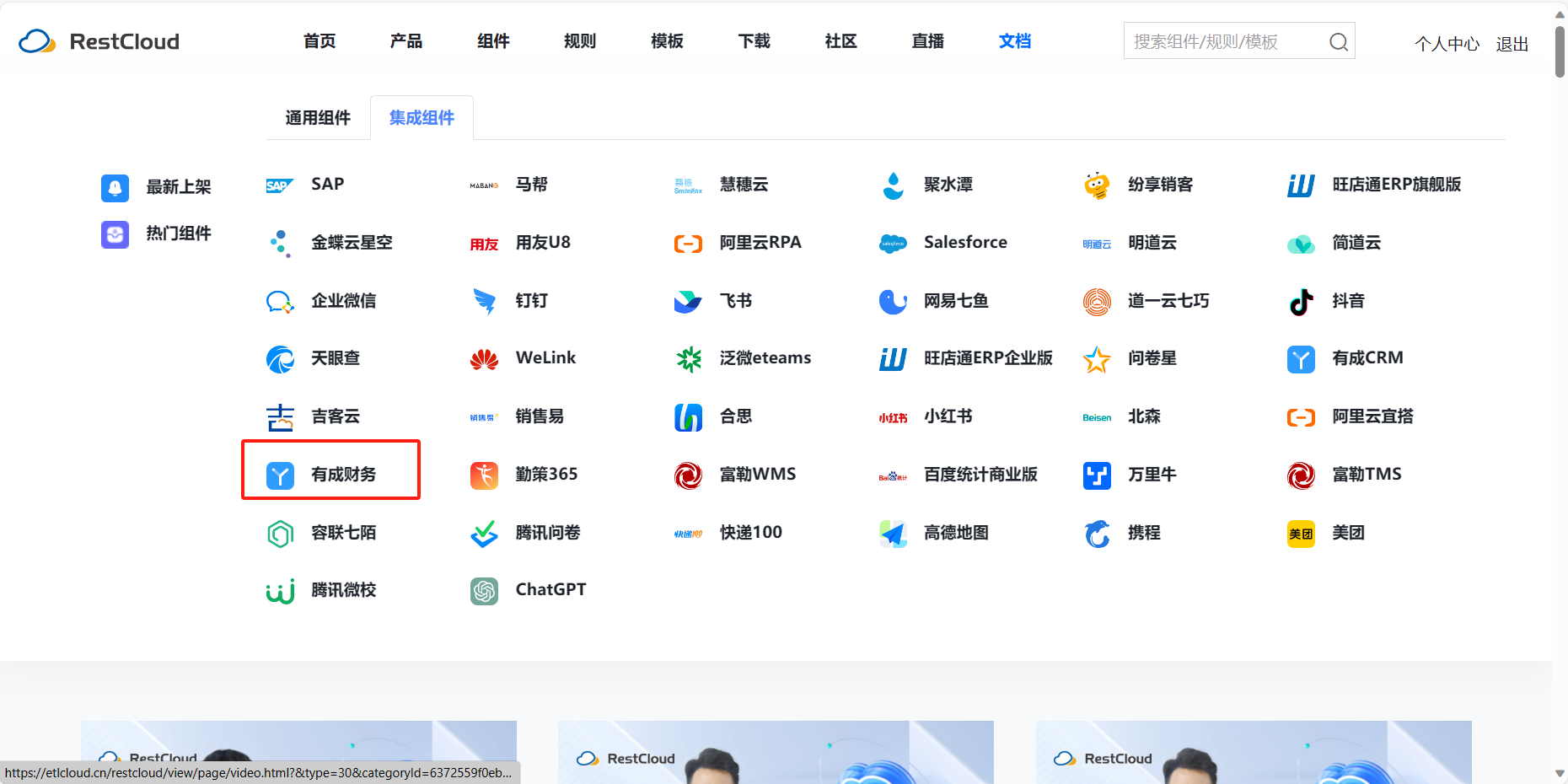Click the 钉钉 icon
This screenshot has width=1568, height=784.
coord(485,301)
